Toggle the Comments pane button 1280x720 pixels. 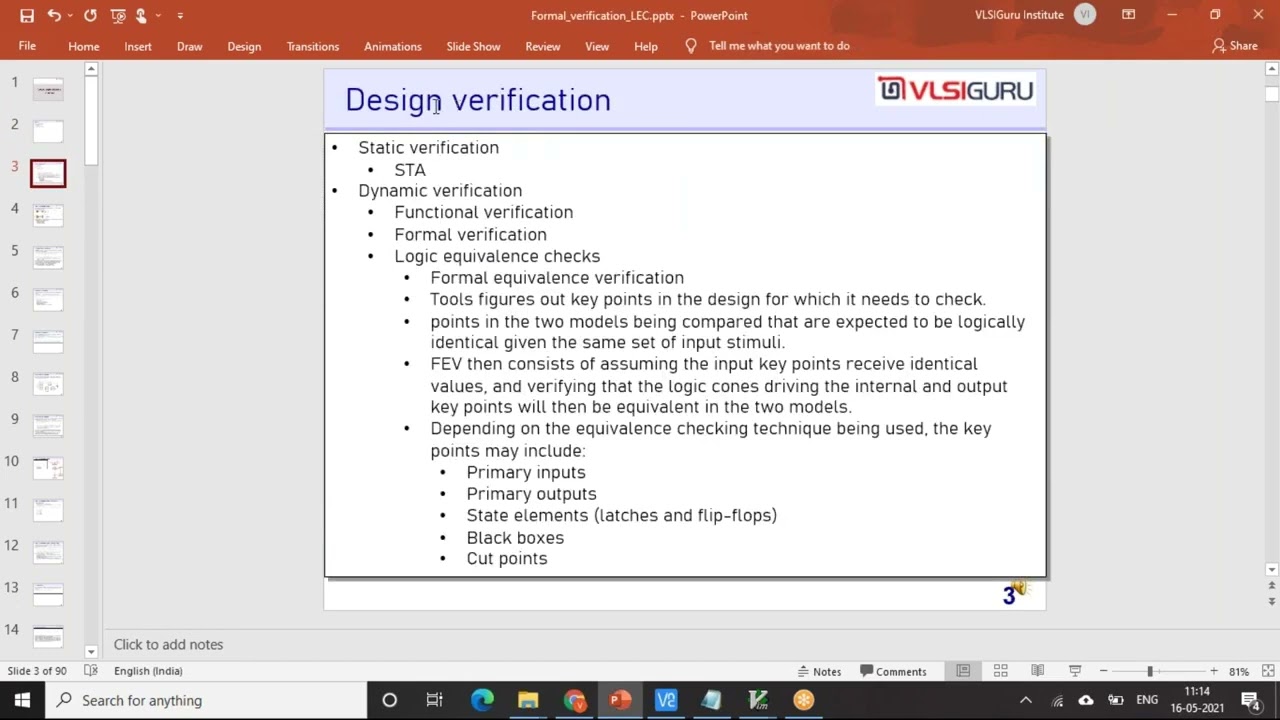[x=893, y=671]
